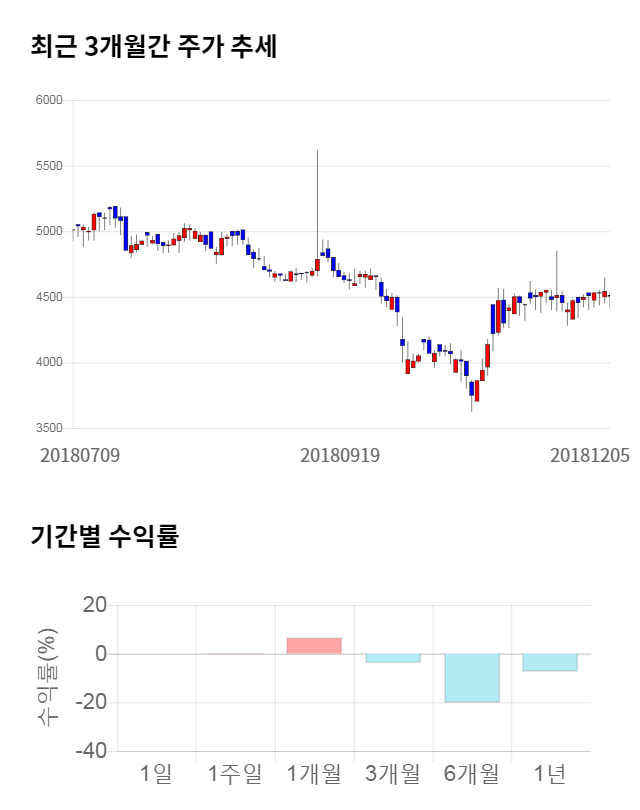This screenshot has width=640, height=810.
Task: Click the 1년 light blue return bar
Action: 550,662
